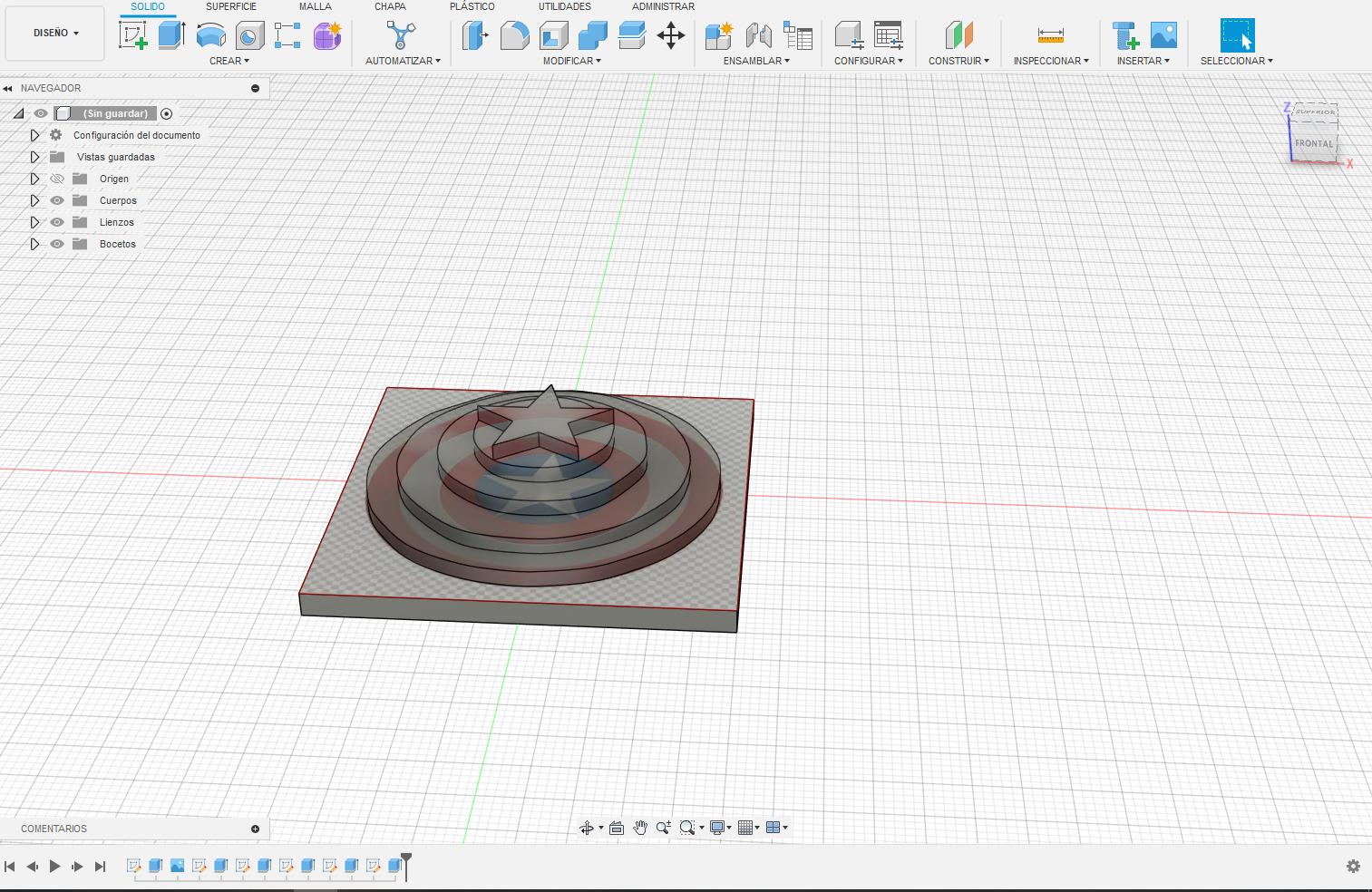Open the ENSAMBLAR dropdown menu
This screenshot has width=1372, height=892.
pyautogui.click(x=756, y=61)
